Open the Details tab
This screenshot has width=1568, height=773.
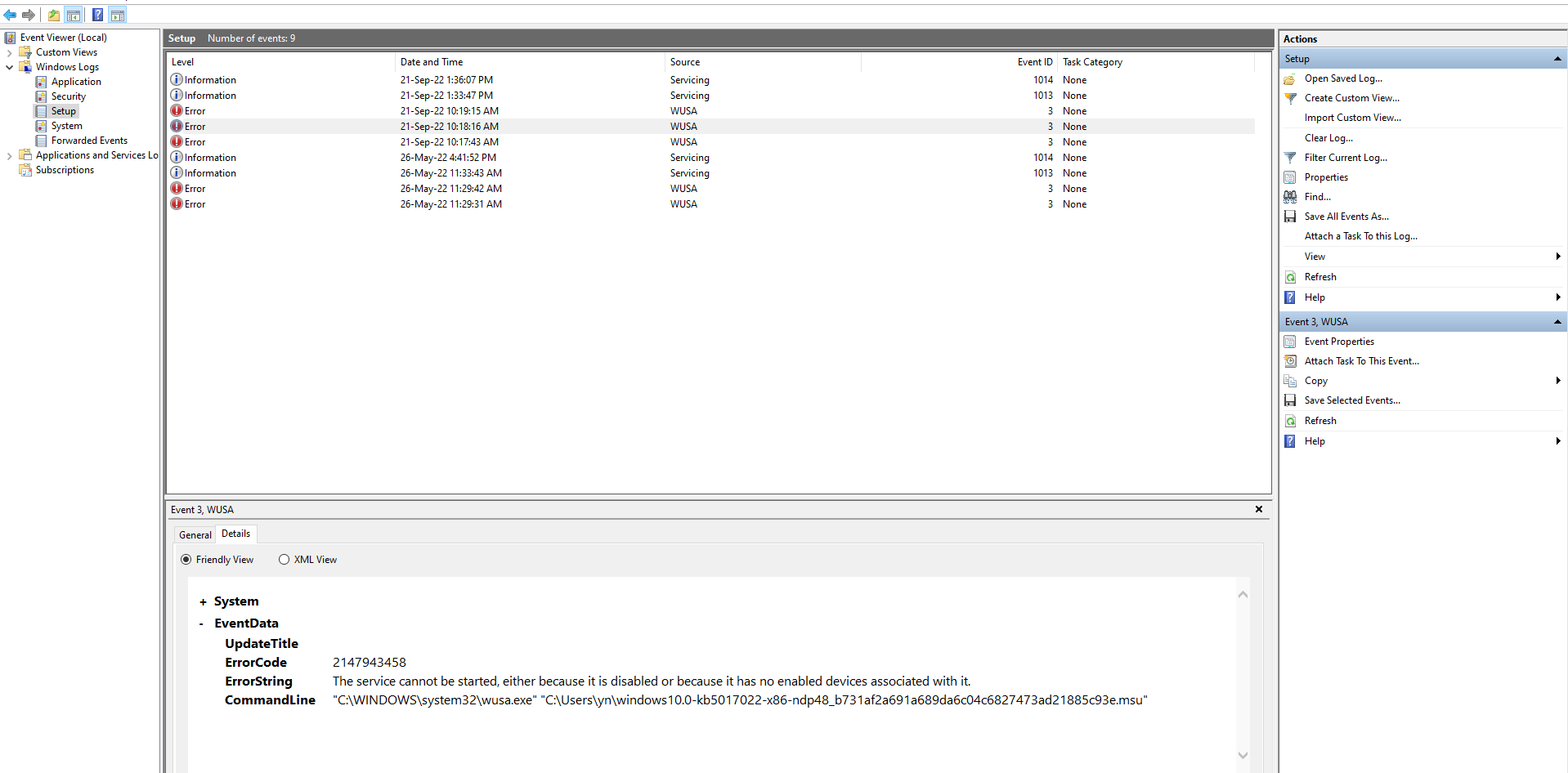pos(235,534)
